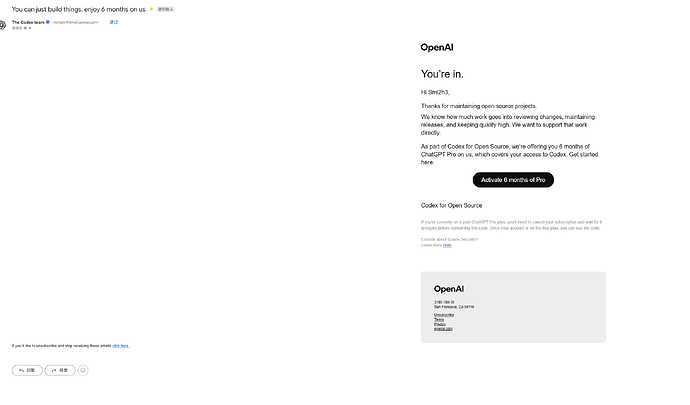Click the sender's OpenAI avatar icon
690x405 pixels.
(x=2, y=25)
